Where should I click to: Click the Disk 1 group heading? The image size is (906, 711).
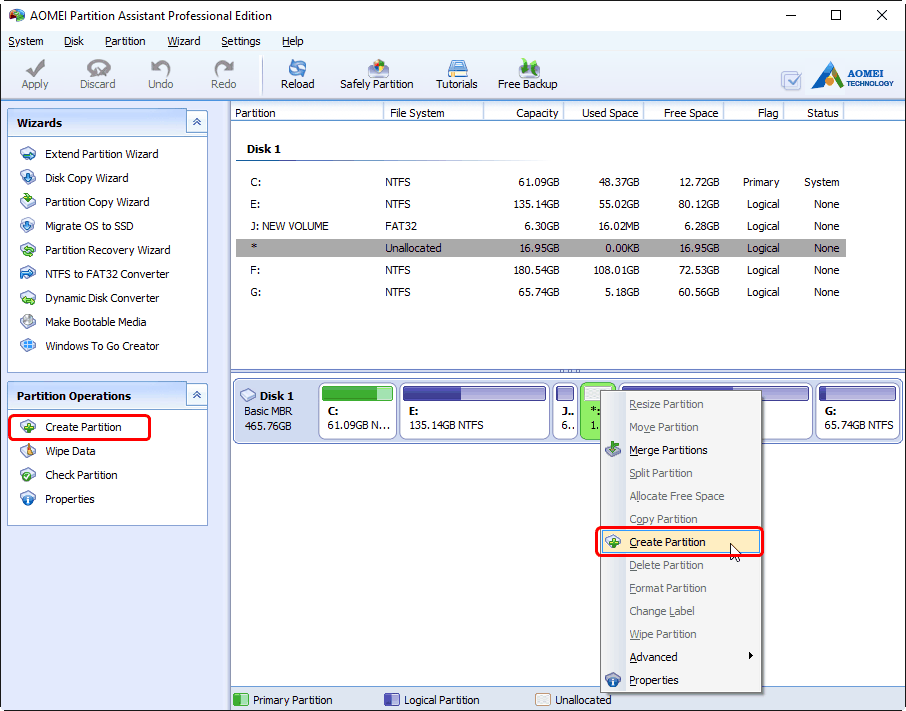(x=263, y=149)
